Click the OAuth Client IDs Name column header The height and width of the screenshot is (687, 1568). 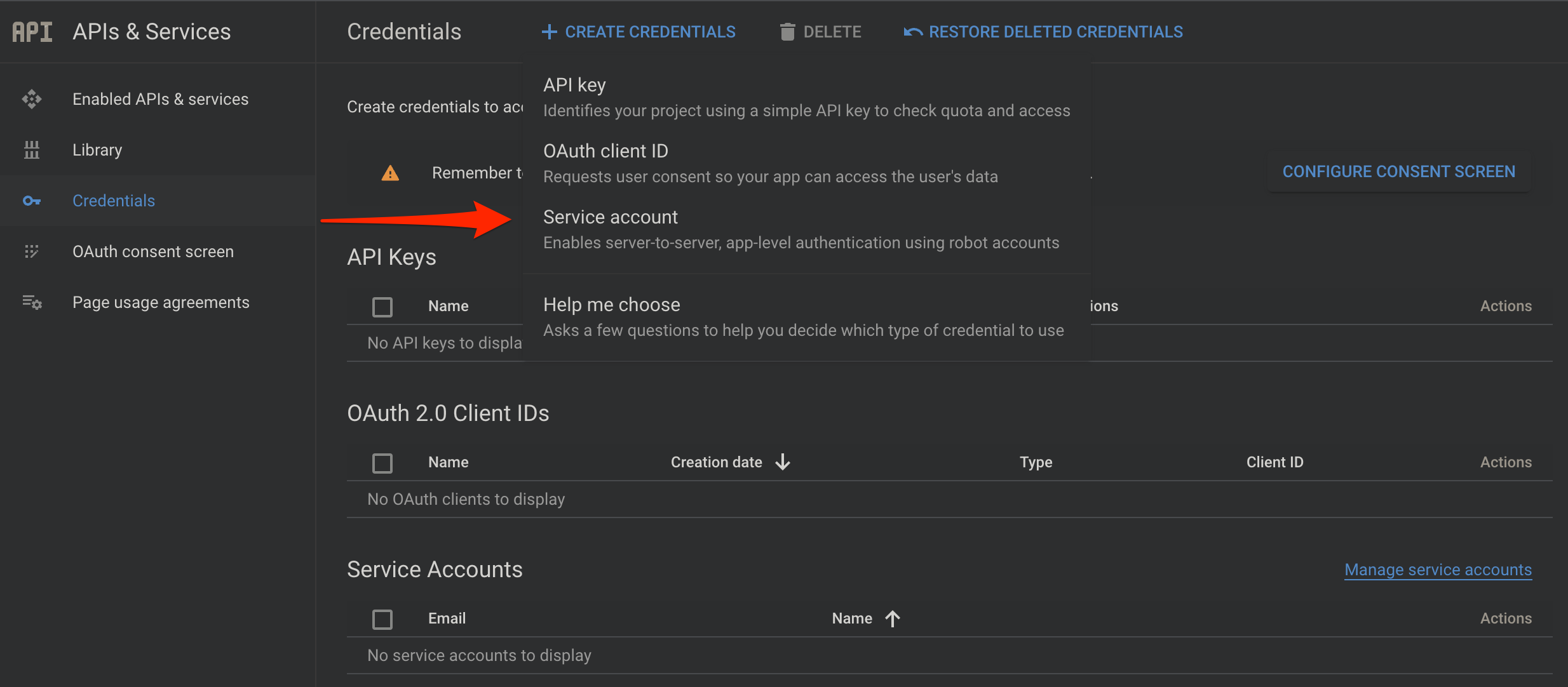point(449,462)
